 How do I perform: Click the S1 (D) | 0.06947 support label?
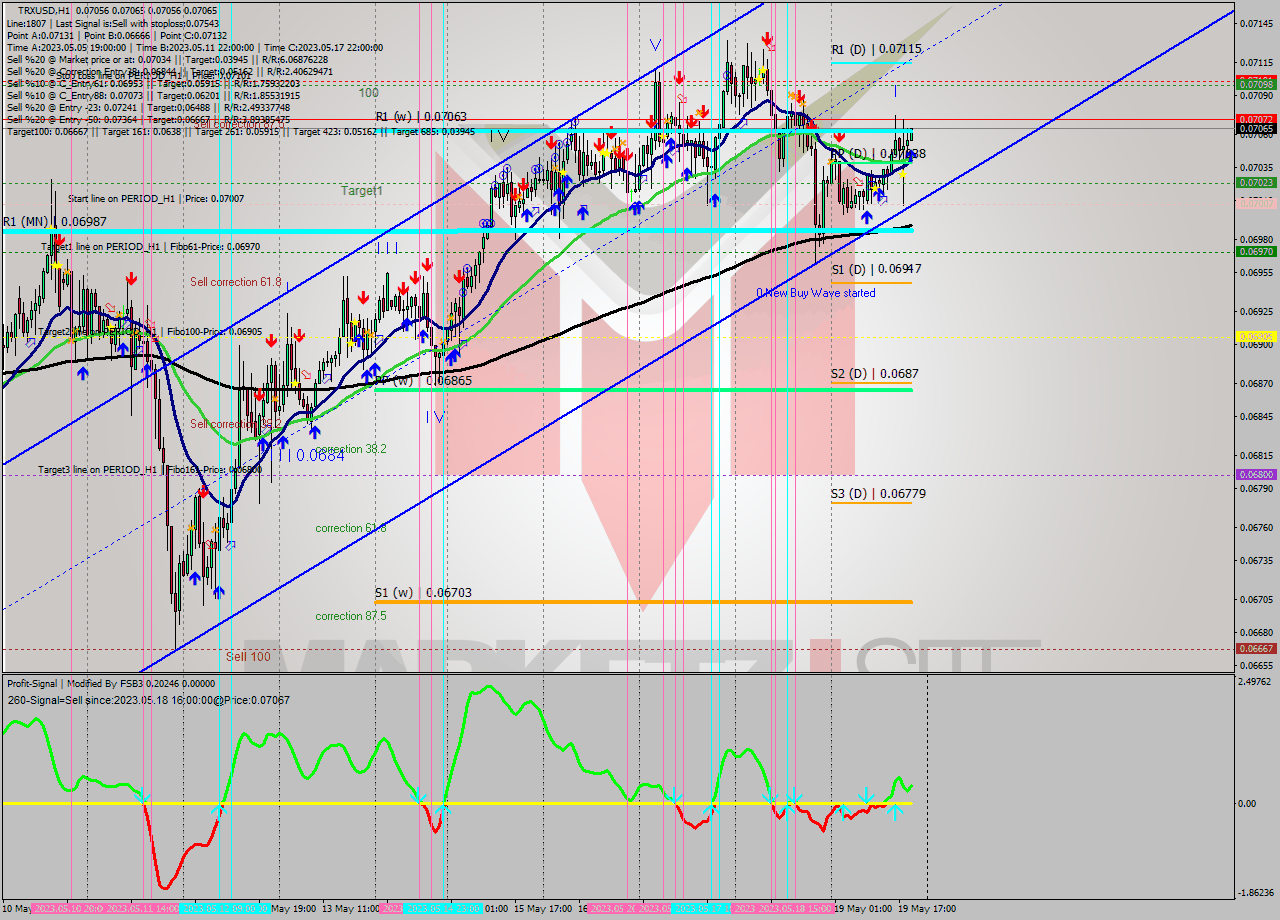pos(877,269)
